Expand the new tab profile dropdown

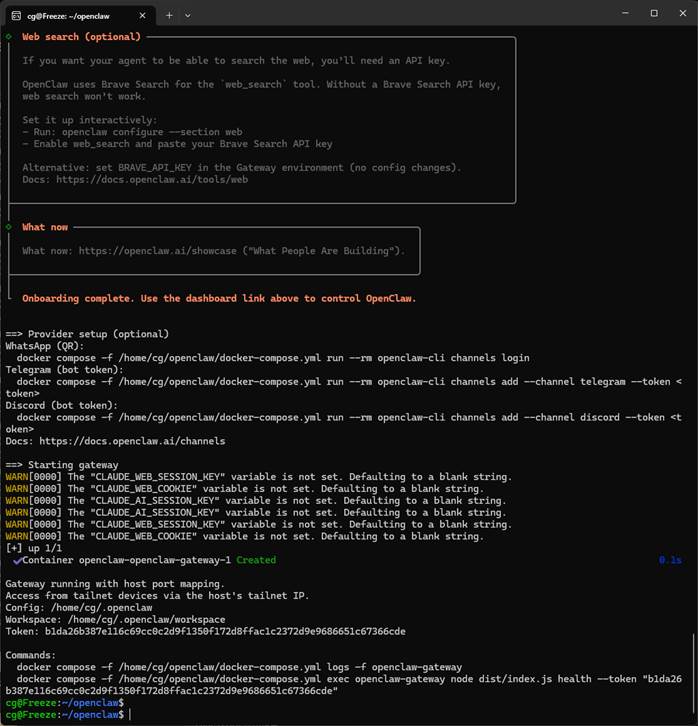[188, 14]
